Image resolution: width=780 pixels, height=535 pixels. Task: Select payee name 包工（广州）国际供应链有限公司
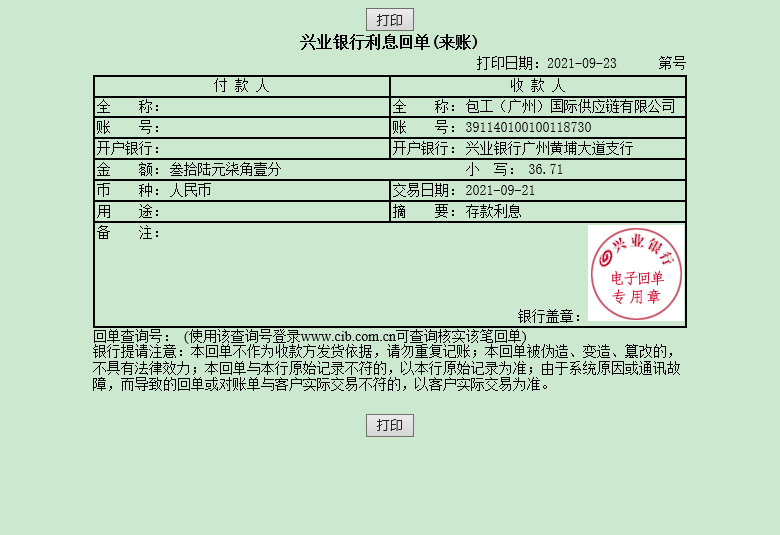coord(571,107)
